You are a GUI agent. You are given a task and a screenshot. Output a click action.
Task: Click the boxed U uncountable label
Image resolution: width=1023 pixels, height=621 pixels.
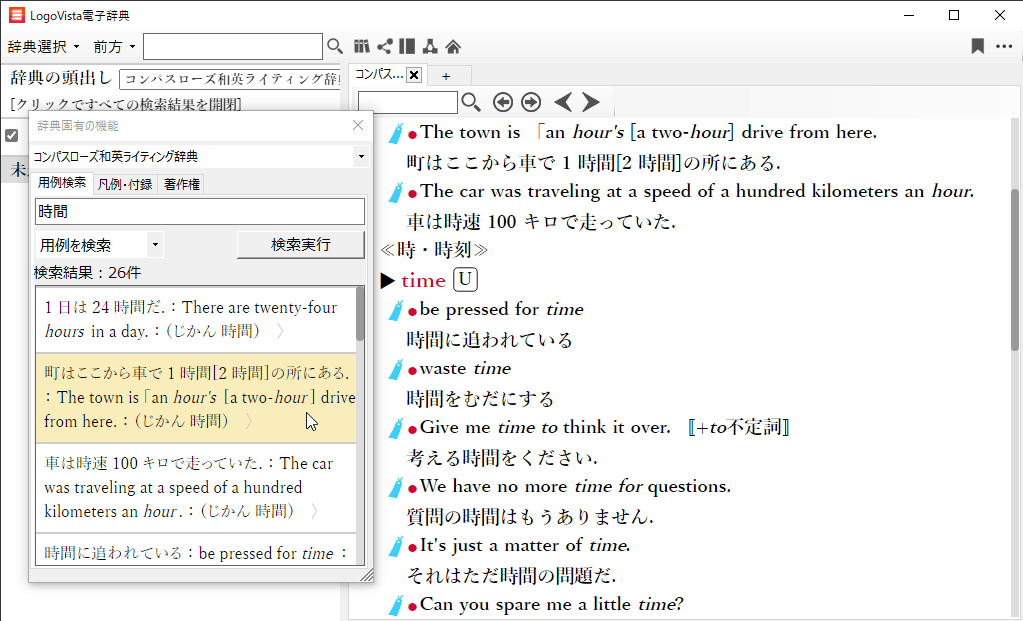click(x=465, y=279)
